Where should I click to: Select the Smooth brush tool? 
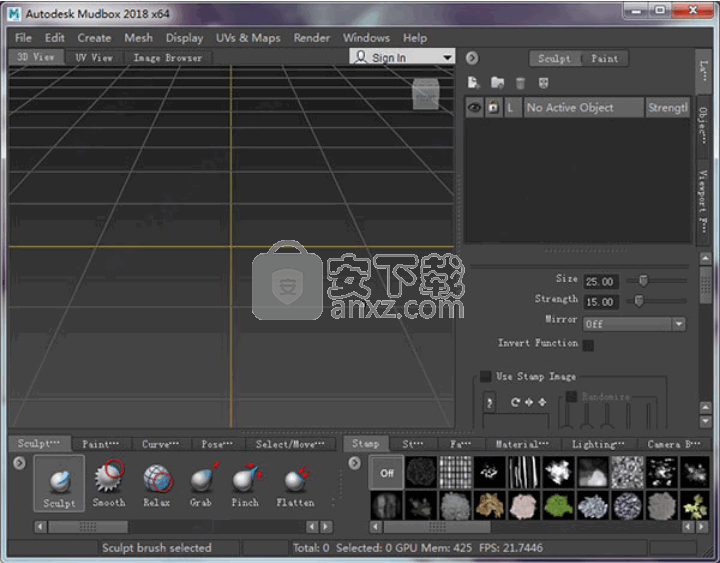tap(109, 484)
